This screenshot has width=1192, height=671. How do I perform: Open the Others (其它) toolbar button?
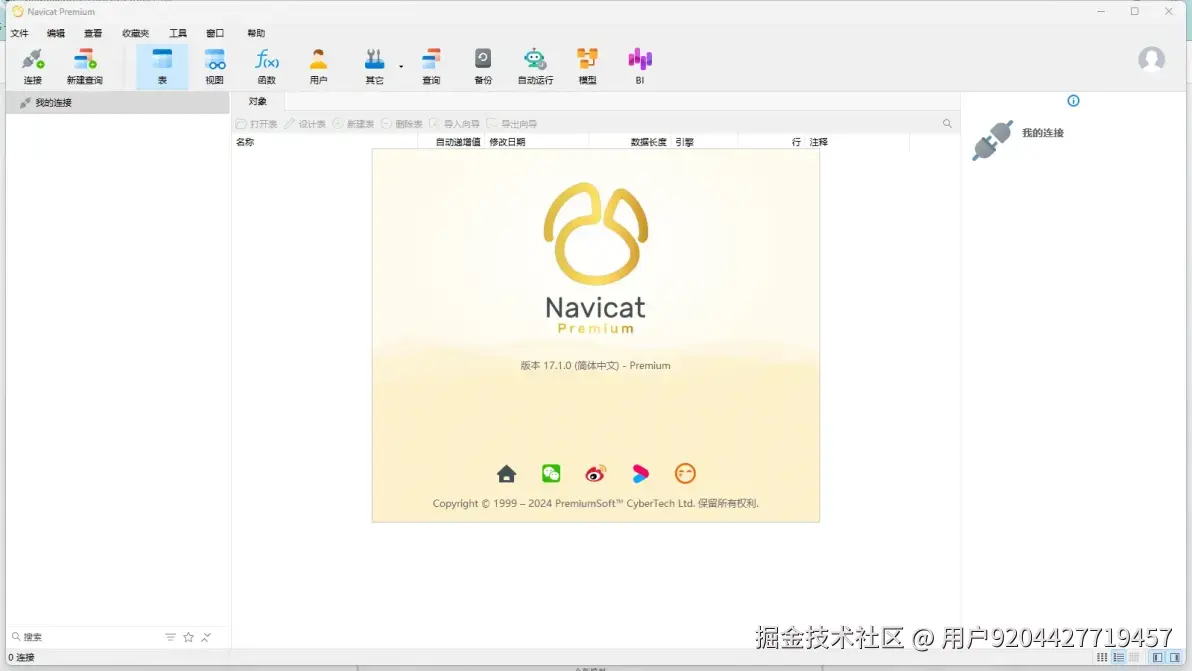374,66
